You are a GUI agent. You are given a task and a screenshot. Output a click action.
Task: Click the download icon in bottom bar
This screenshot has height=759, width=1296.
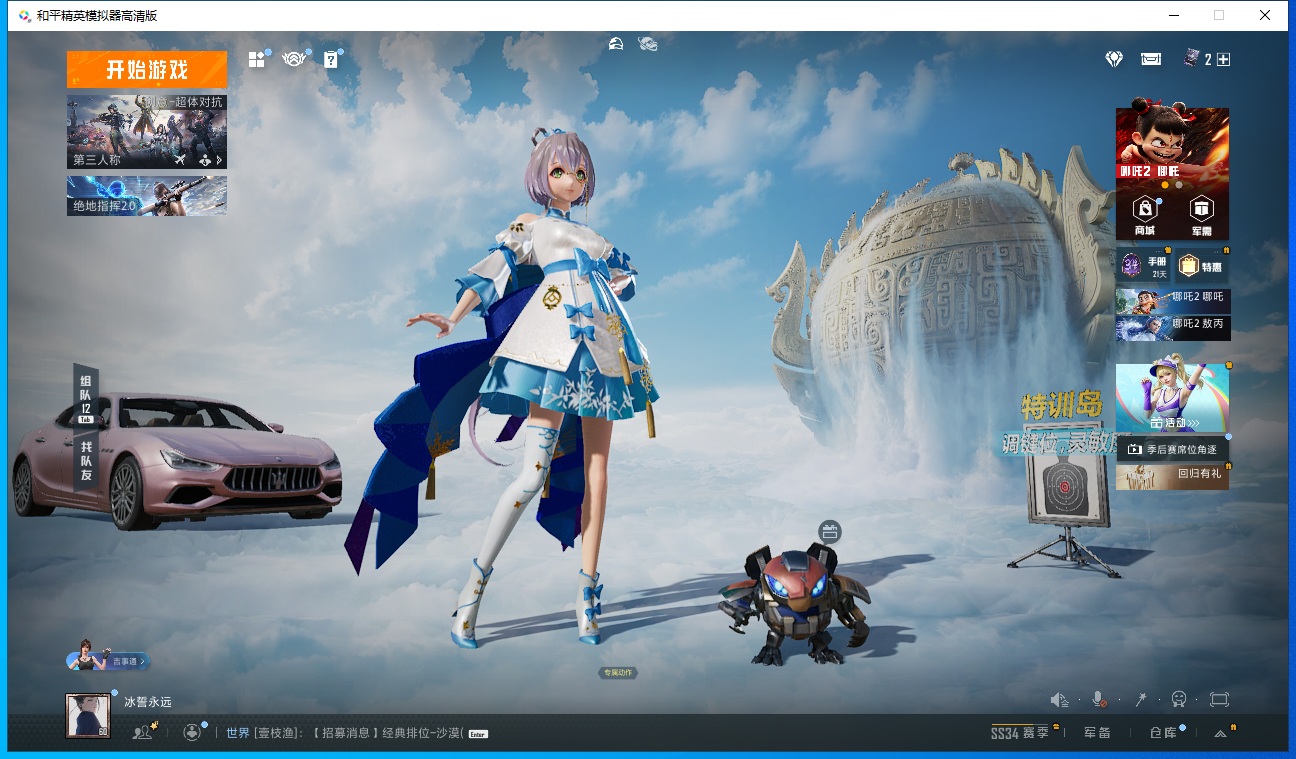click(x=193, y=732)
